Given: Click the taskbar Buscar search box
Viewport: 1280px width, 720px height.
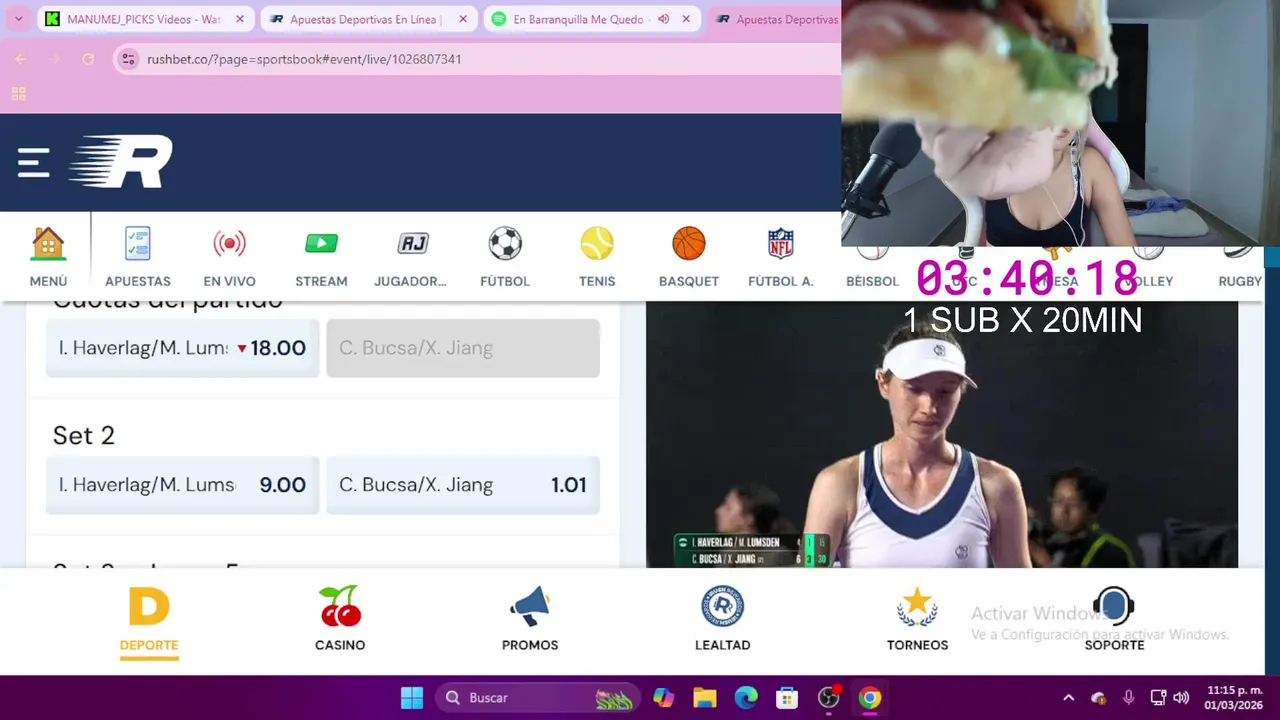Looking at the screenshot, I should pyautogui.click(x=538, y=698).
